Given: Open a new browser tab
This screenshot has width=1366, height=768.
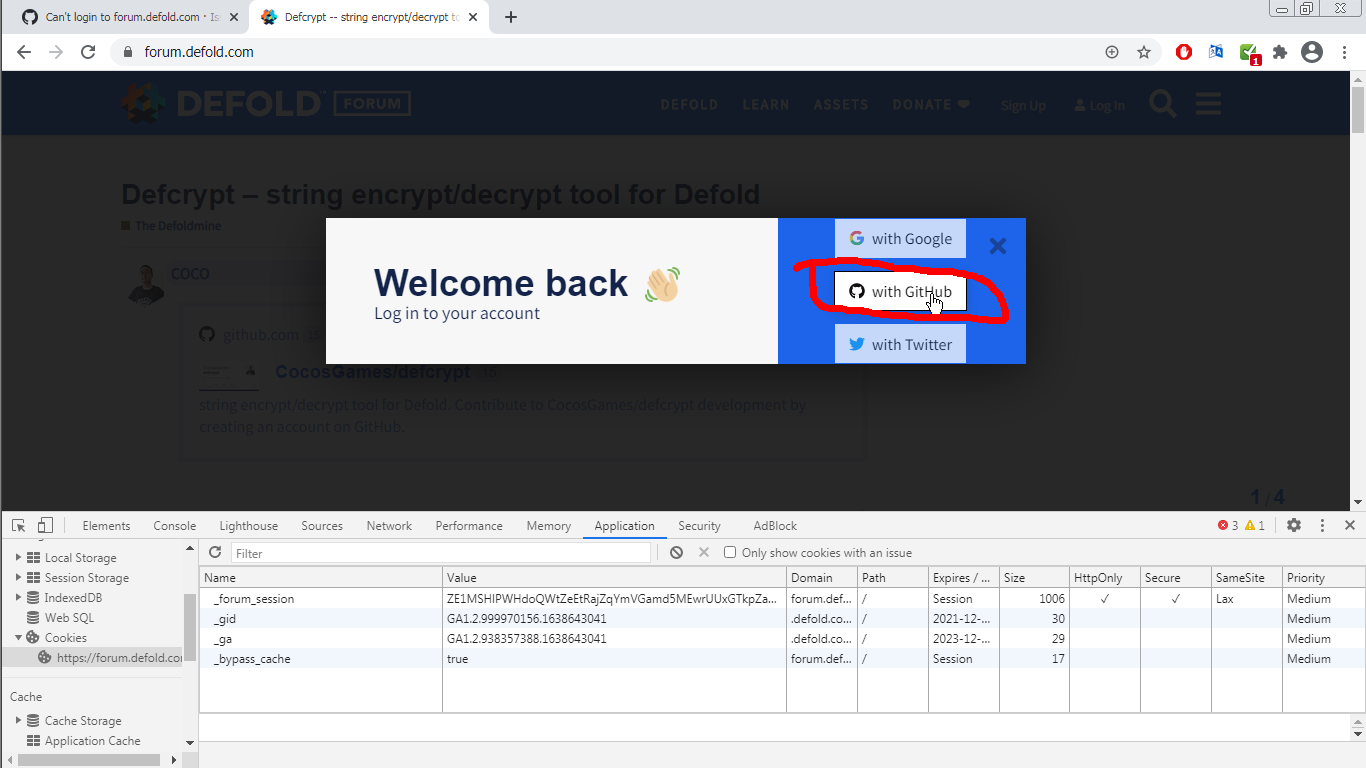Looking at the screenshot, I should tap(511, 17).
